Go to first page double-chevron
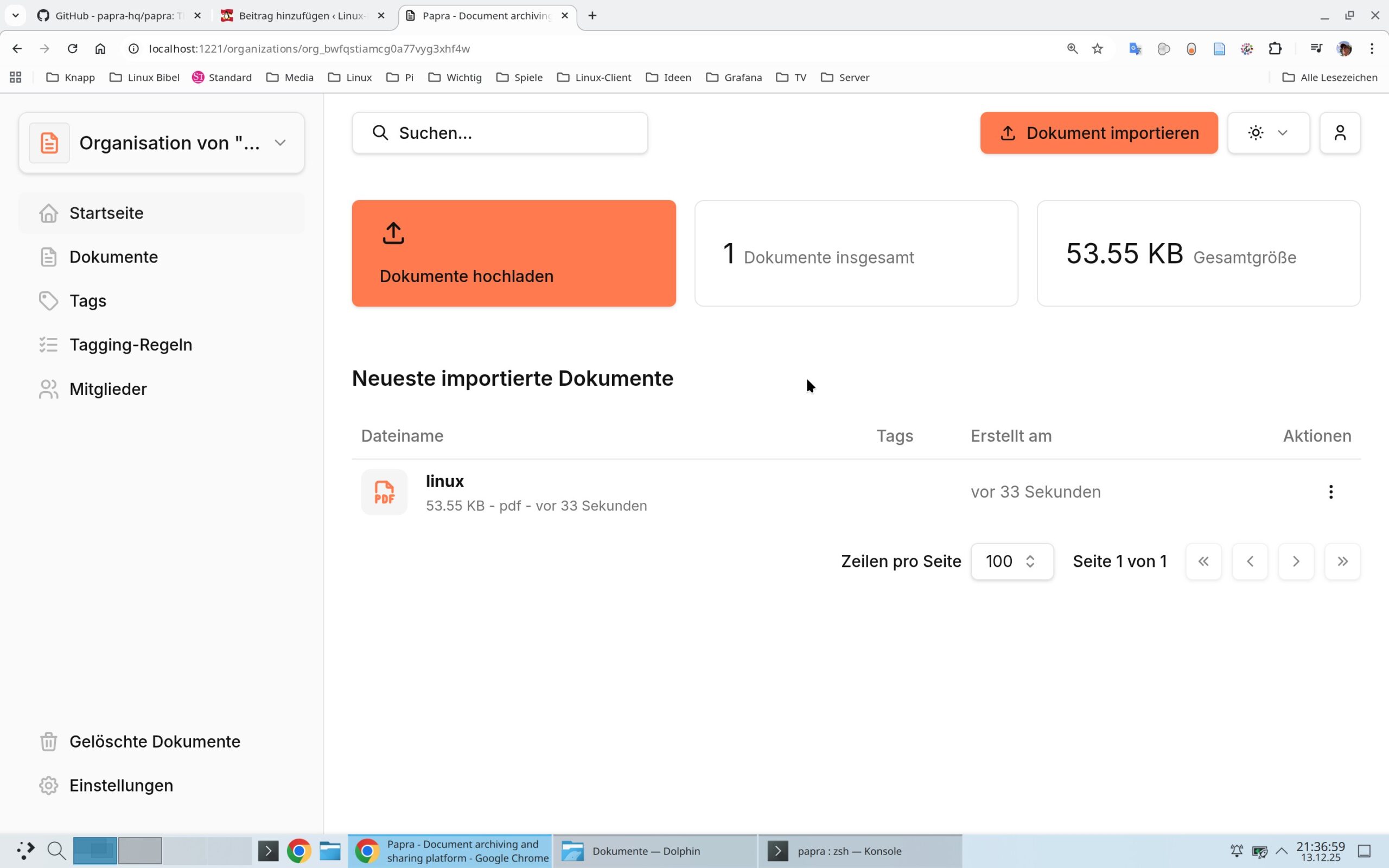Image resolution: width=1389 pixels, height=868 pixels. (x=1203, y=561)
